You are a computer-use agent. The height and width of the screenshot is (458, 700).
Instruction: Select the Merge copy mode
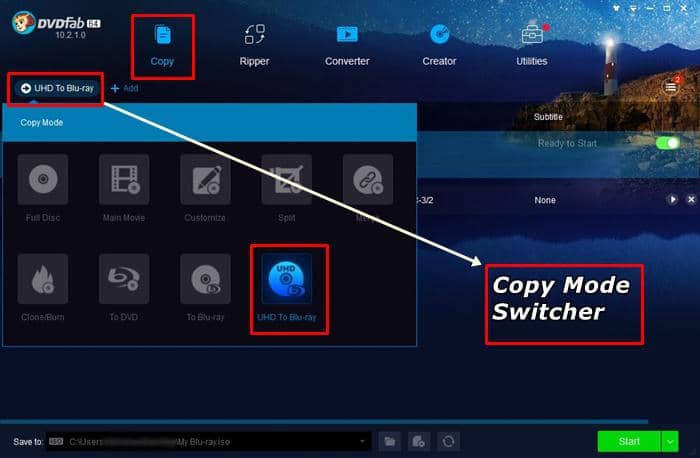coord(368,189)
